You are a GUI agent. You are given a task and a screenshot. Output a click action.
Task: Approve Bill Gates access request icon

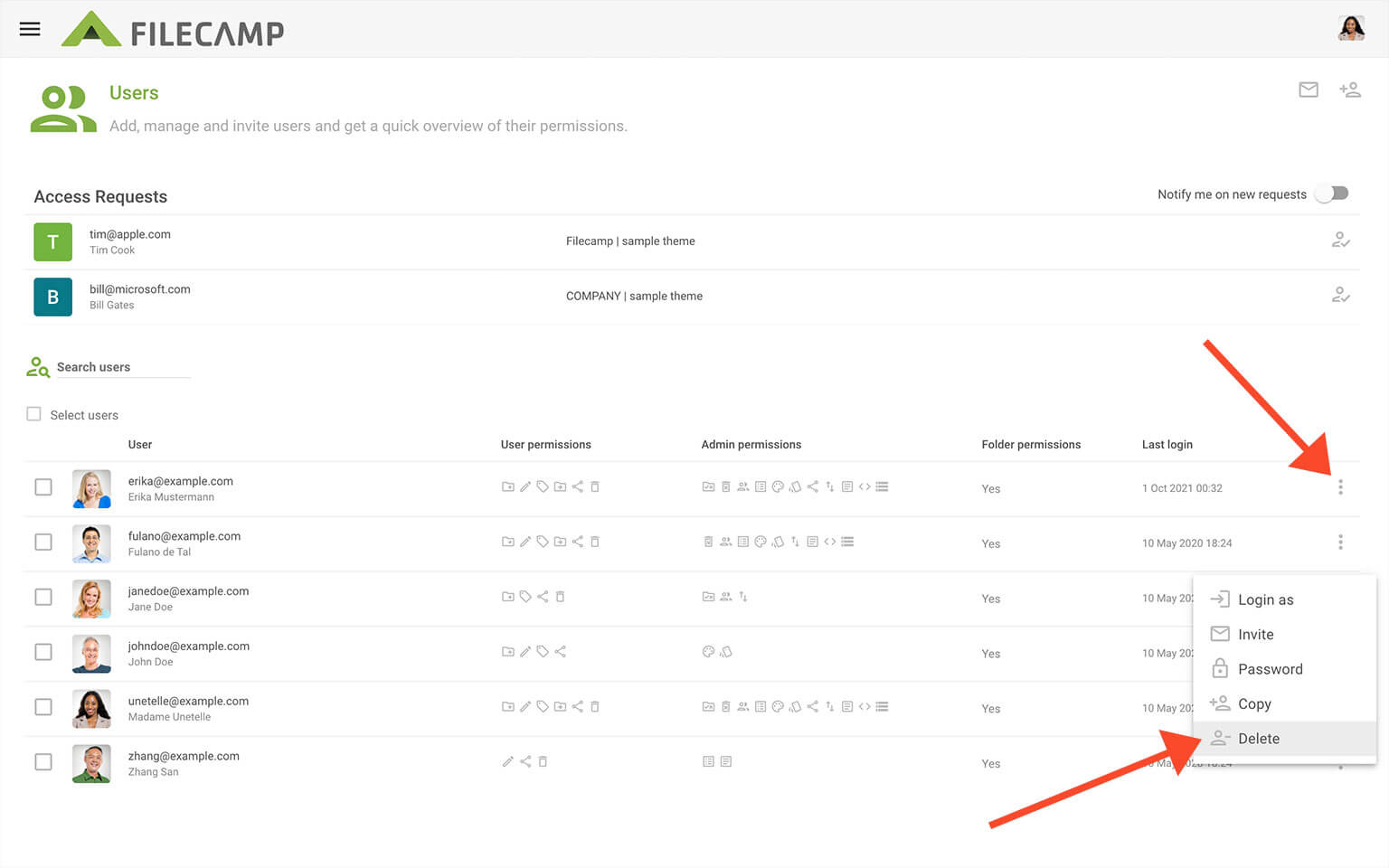coord(1340,296)
